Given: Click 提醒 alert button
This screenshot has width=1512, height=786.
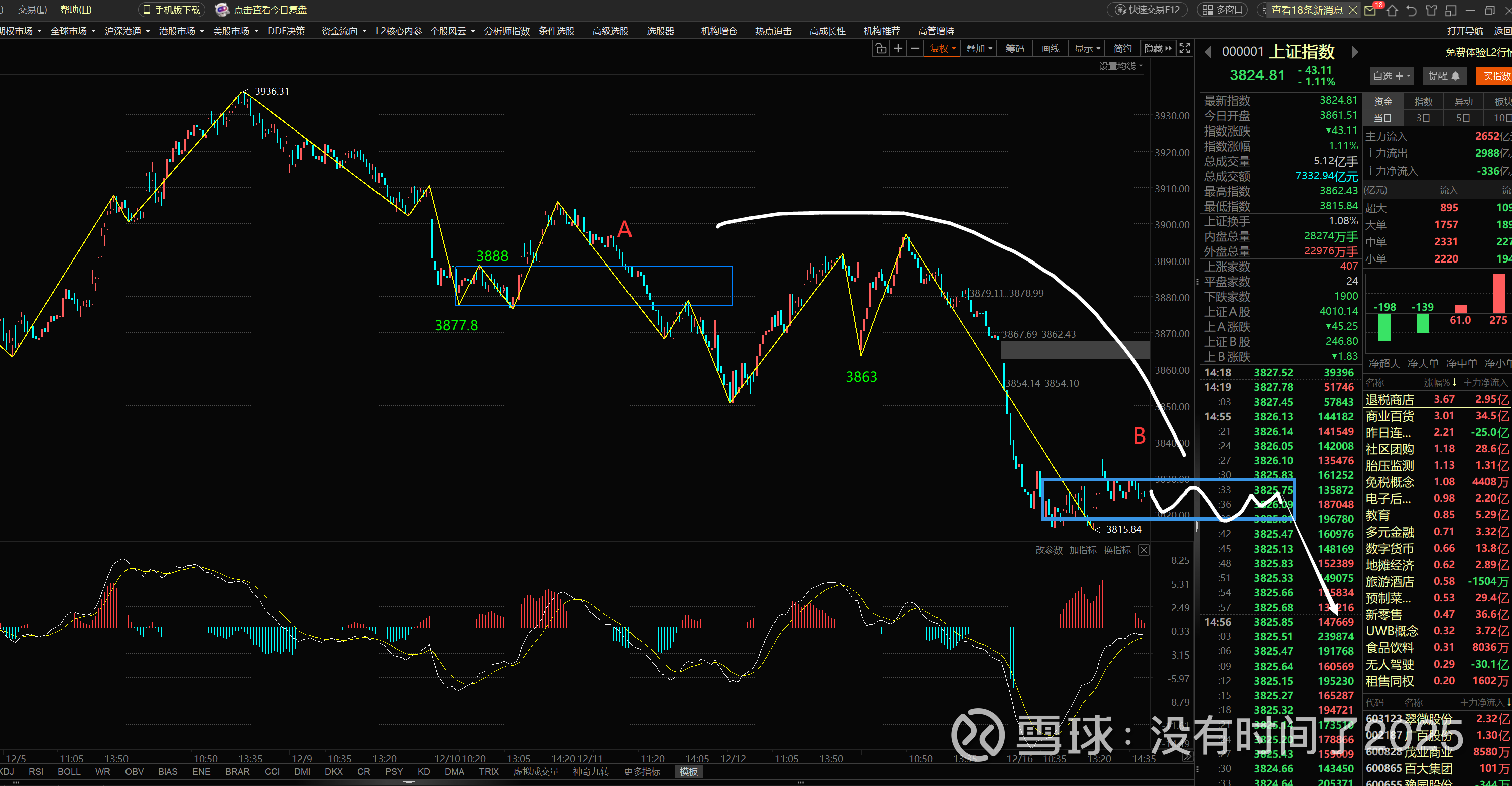Looking at the screenshot, I should point(1443,76).
